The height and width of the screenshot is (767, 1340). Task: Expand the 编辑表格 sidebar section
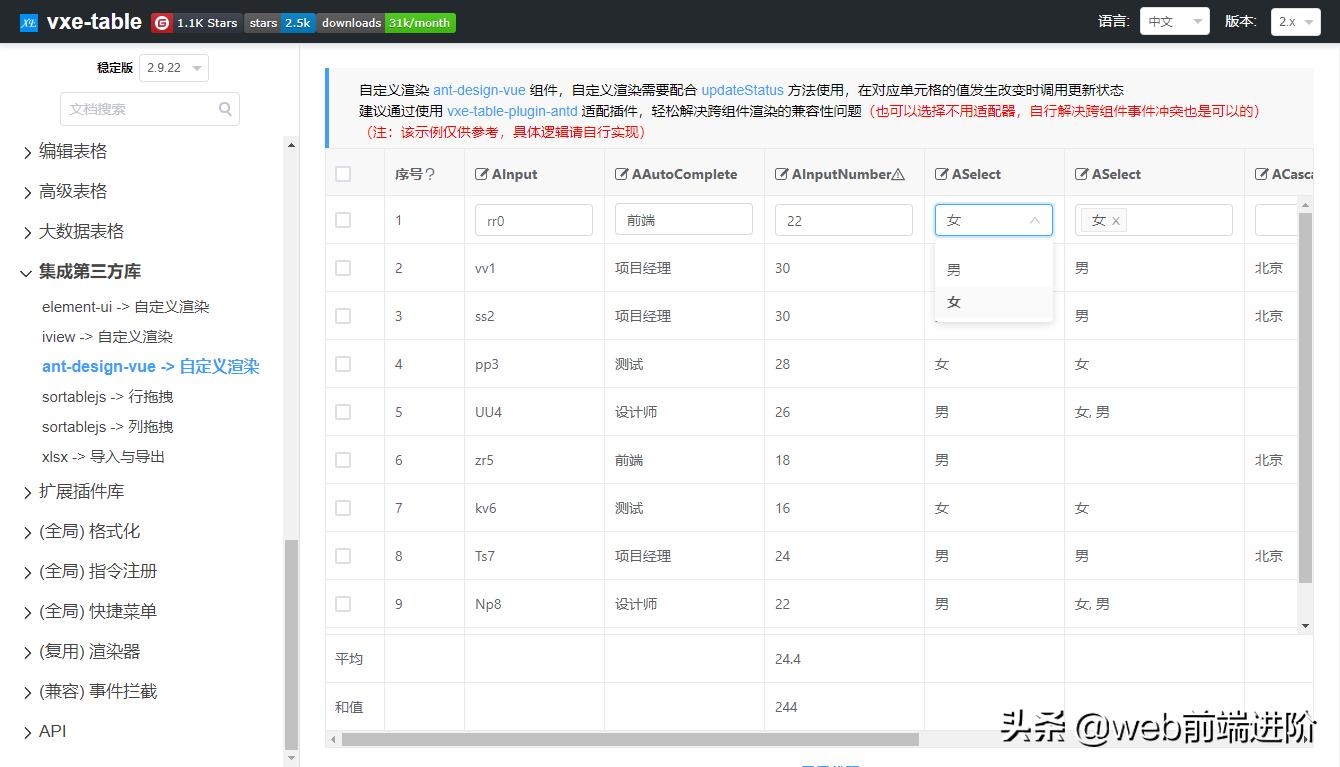73,151
